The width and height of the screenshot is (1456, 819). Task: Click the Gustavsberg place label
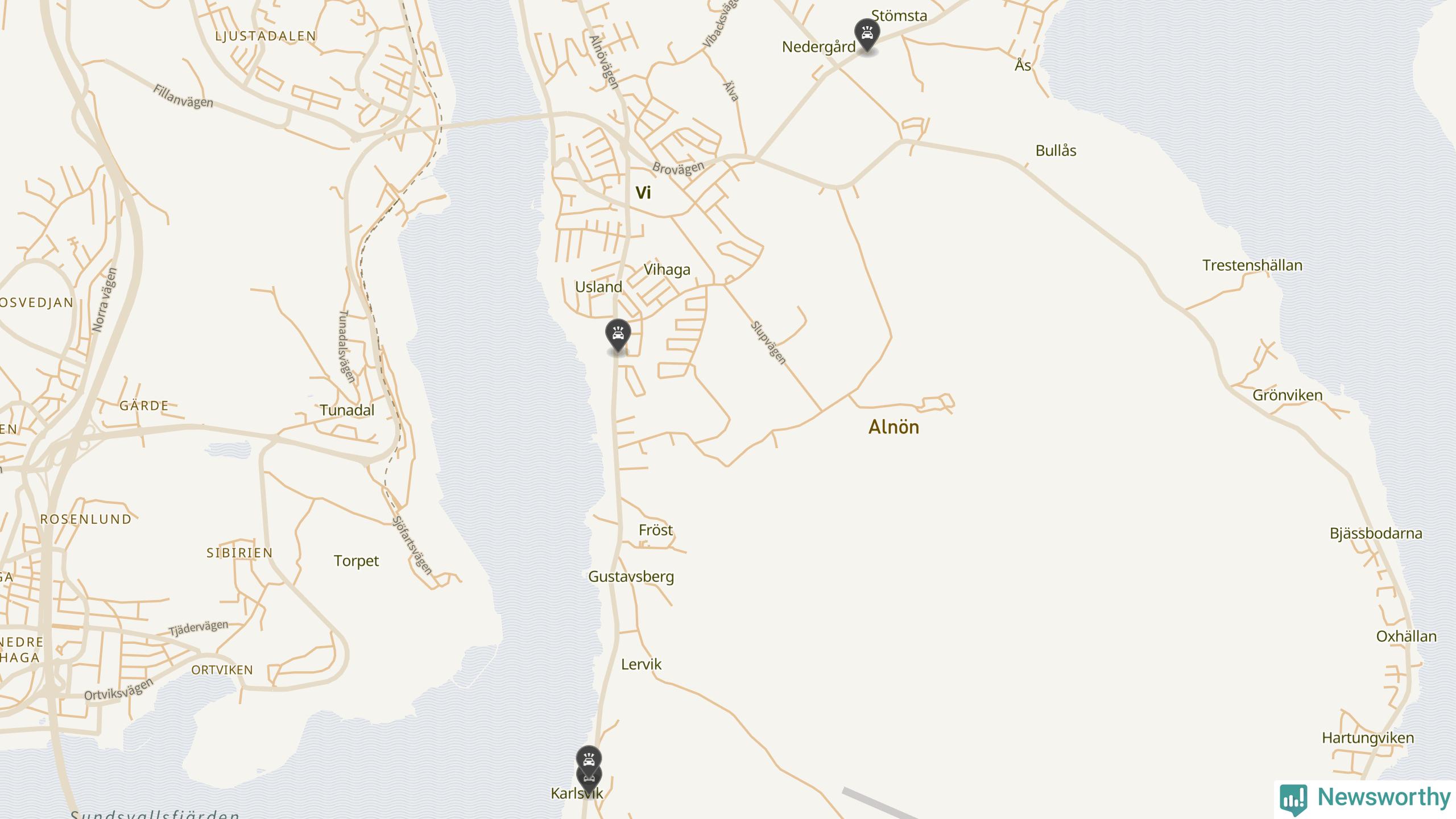click(631, 577)
